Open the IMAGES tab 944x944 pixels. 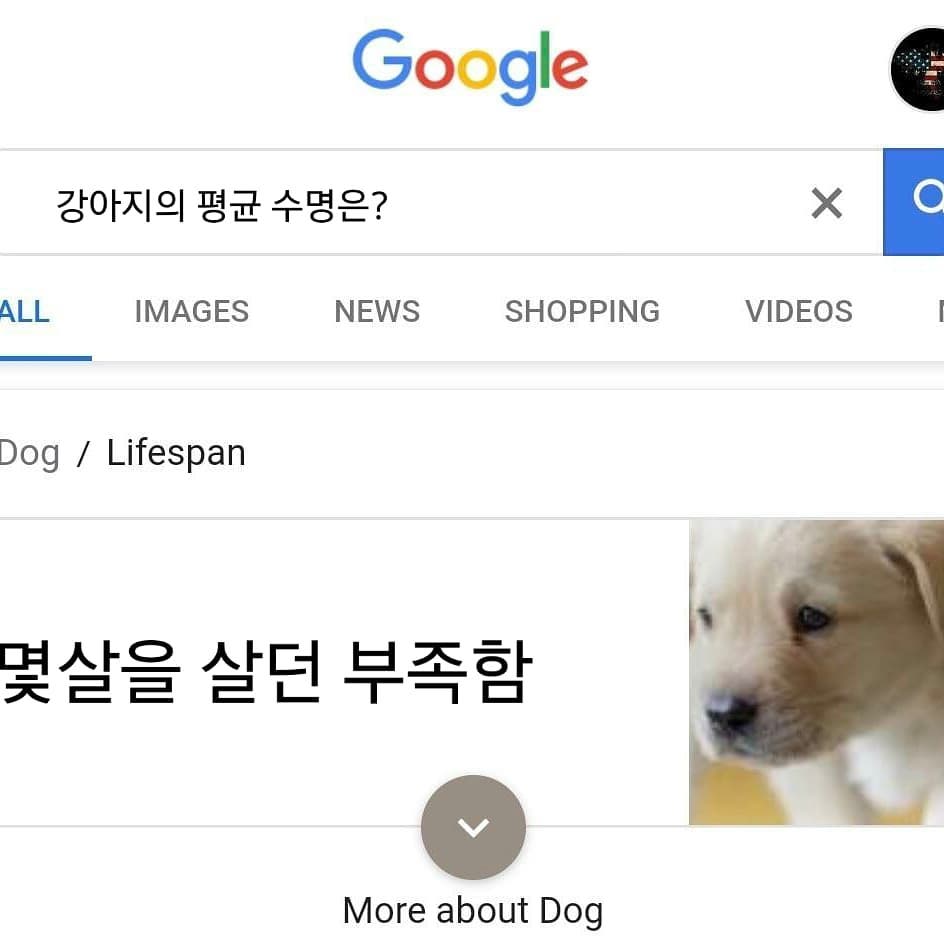[191, 312]
